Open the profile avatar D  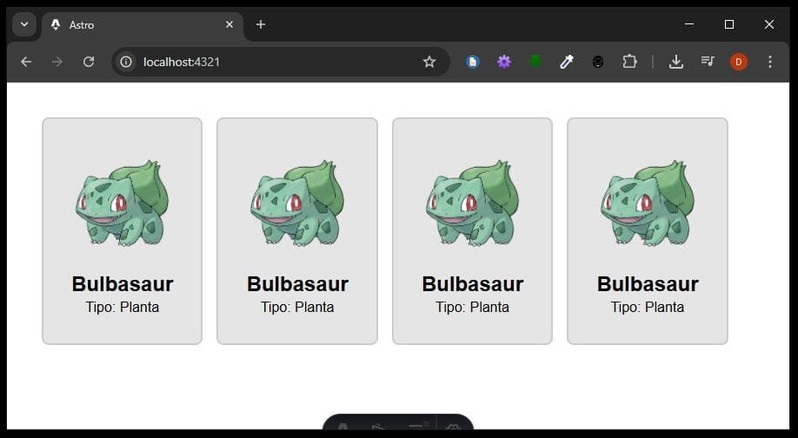tap(739, 62)
